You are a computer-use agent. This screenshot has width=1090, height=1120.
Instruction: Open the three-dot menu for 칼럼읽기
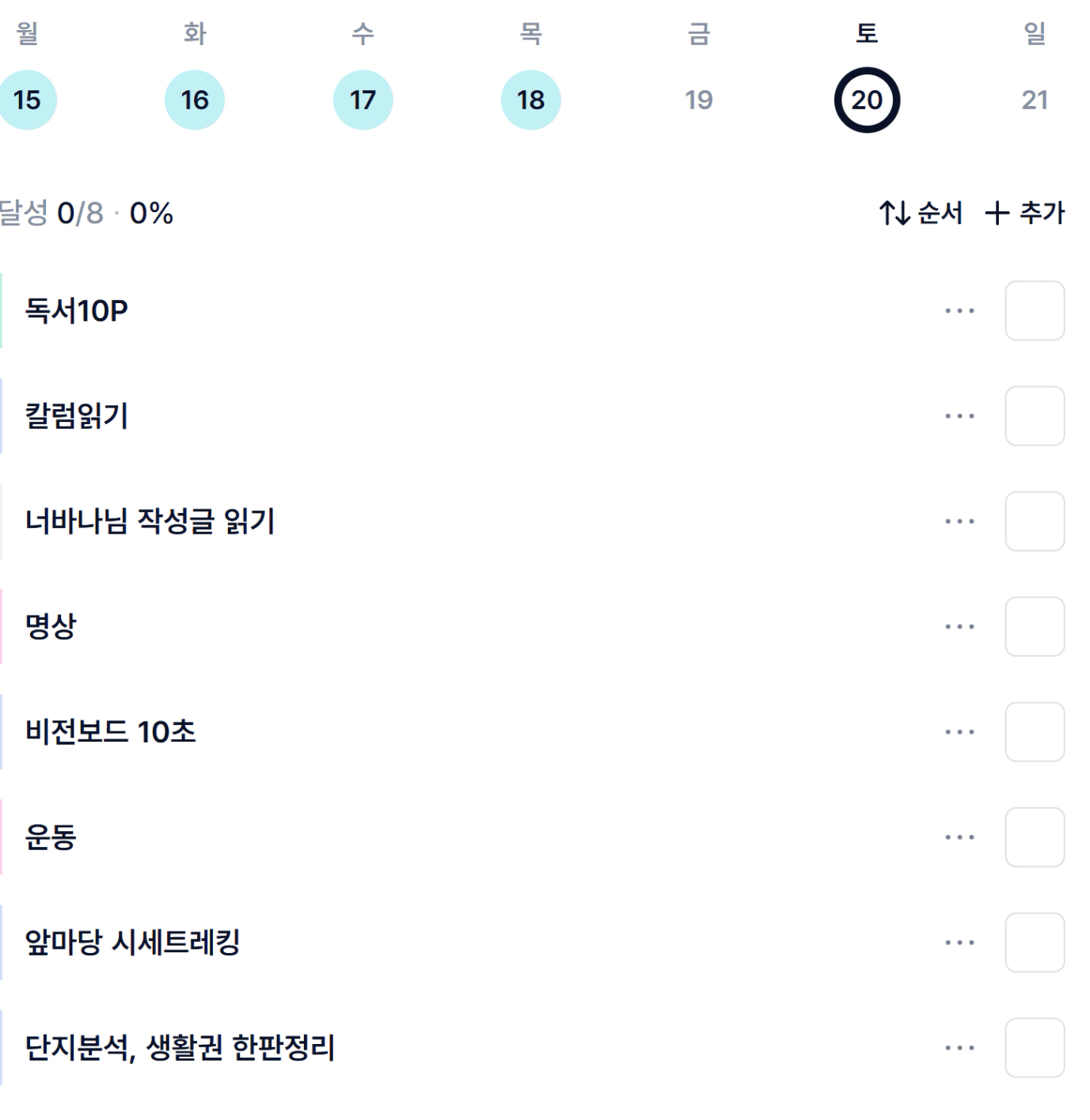[959, 416]
